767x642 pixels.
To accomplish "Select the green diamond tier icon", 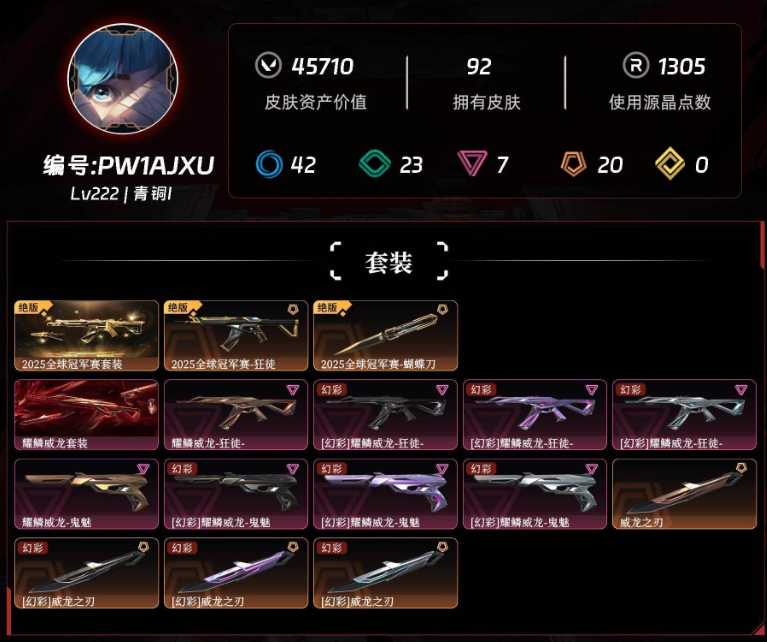I will (x=375, y=164).
